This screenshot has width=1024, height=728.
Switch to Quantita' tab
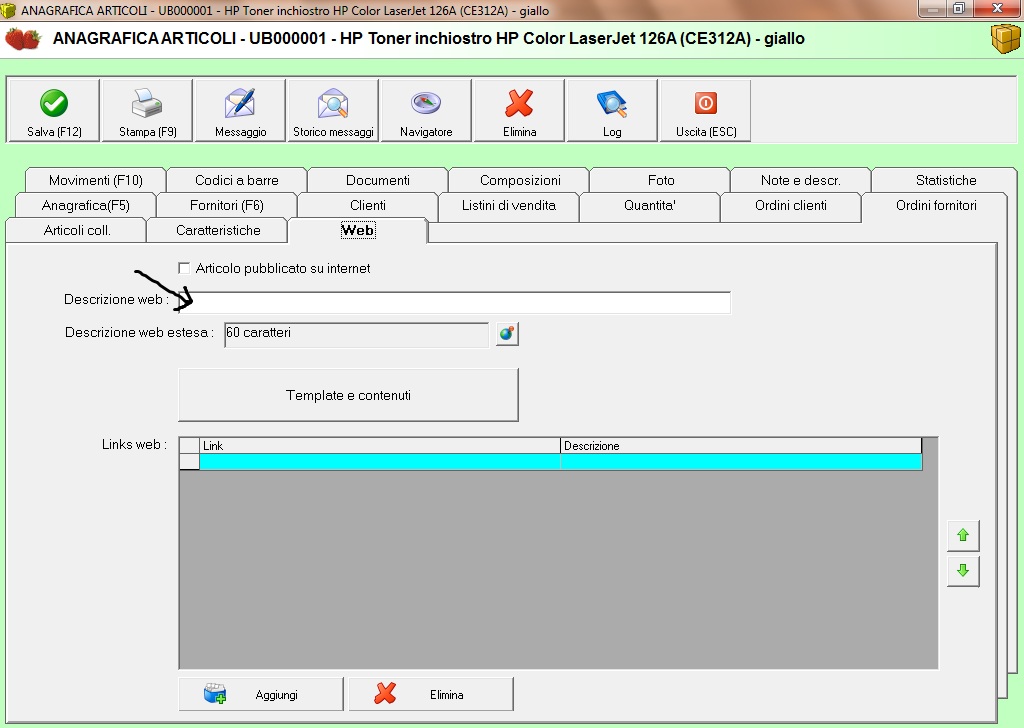point(650,206)
